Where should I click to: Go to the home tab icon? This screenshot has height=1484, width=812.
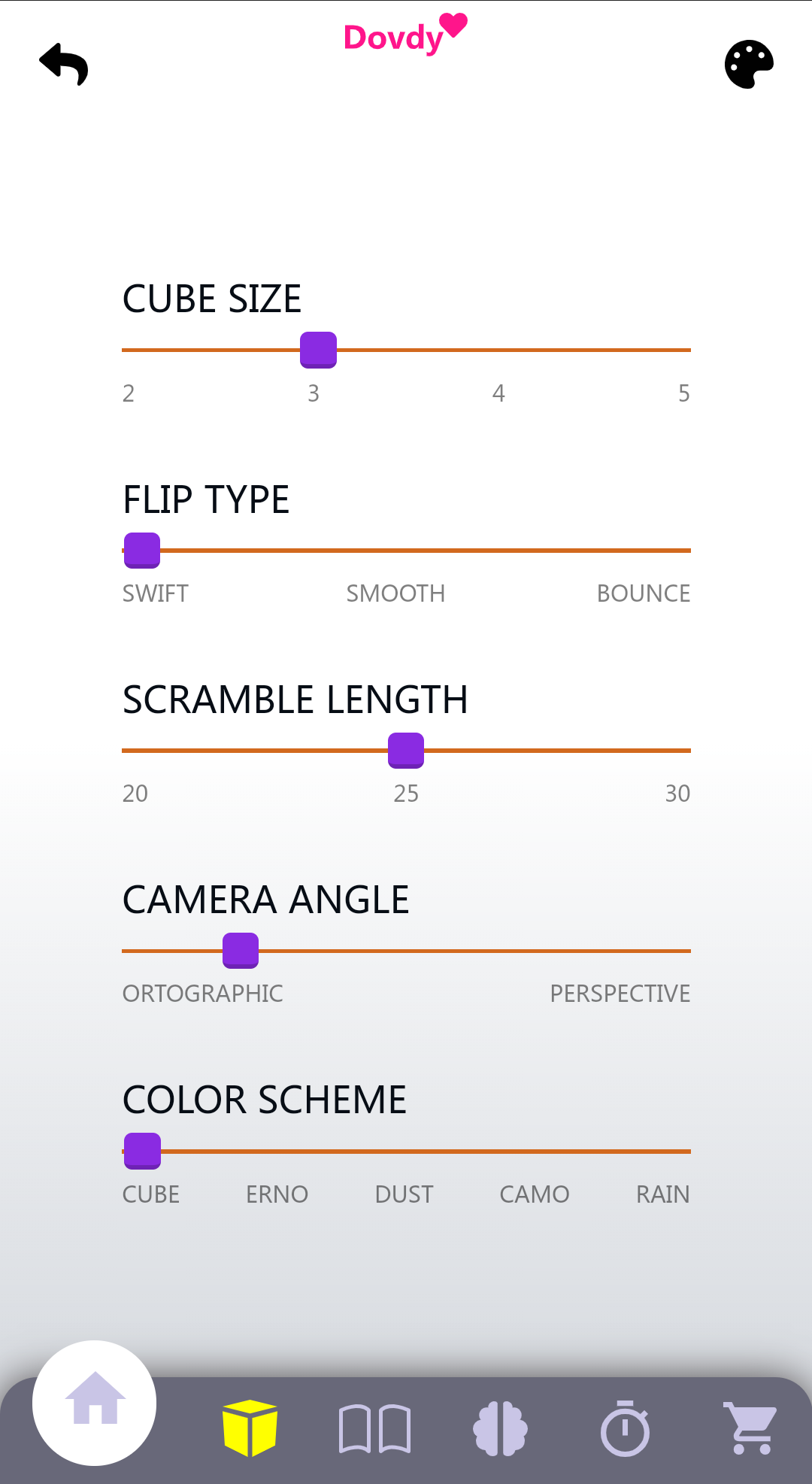point(95,1402)
